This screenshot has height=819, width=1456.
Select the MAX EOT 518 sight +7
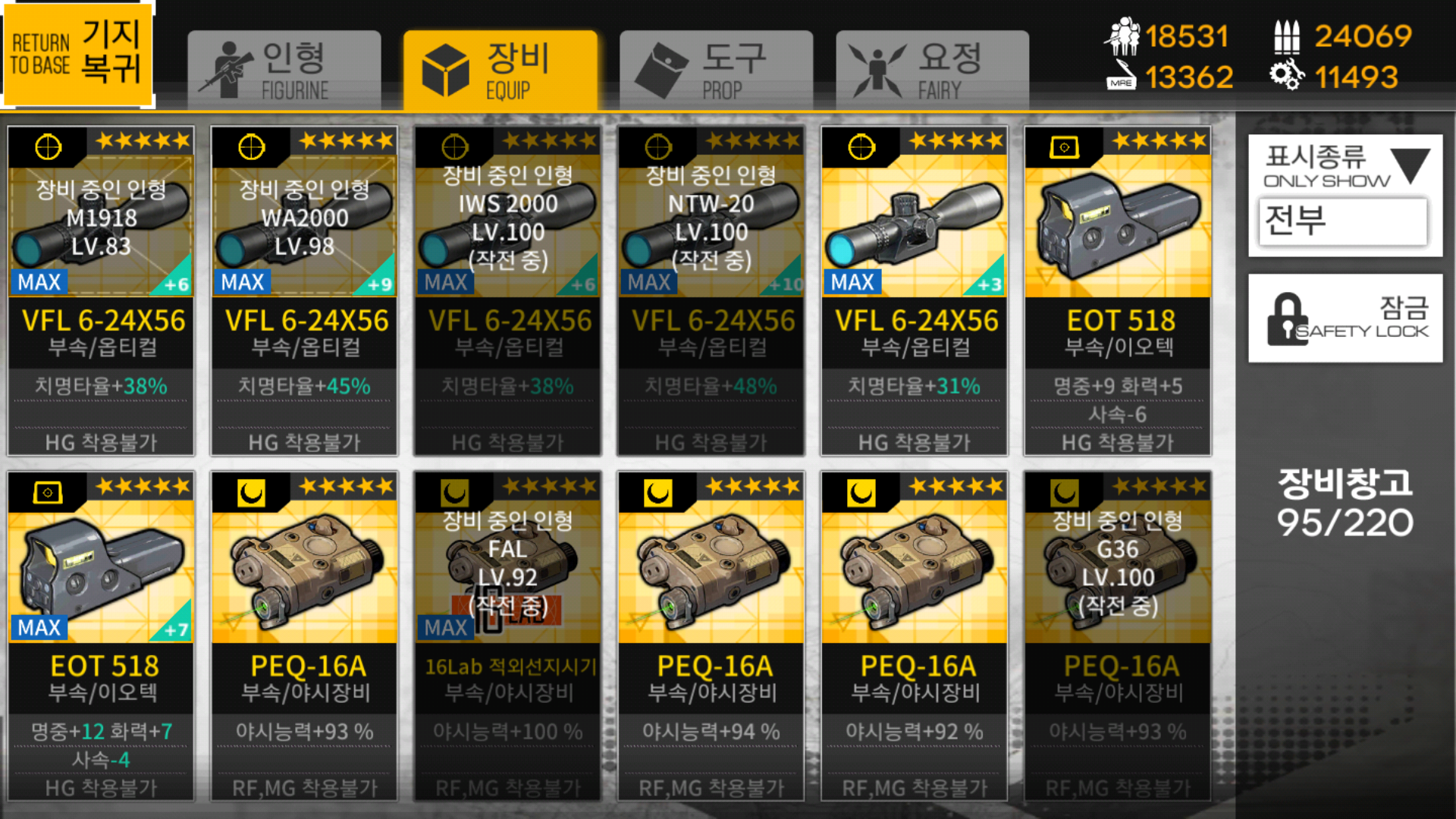pos(102,636)
